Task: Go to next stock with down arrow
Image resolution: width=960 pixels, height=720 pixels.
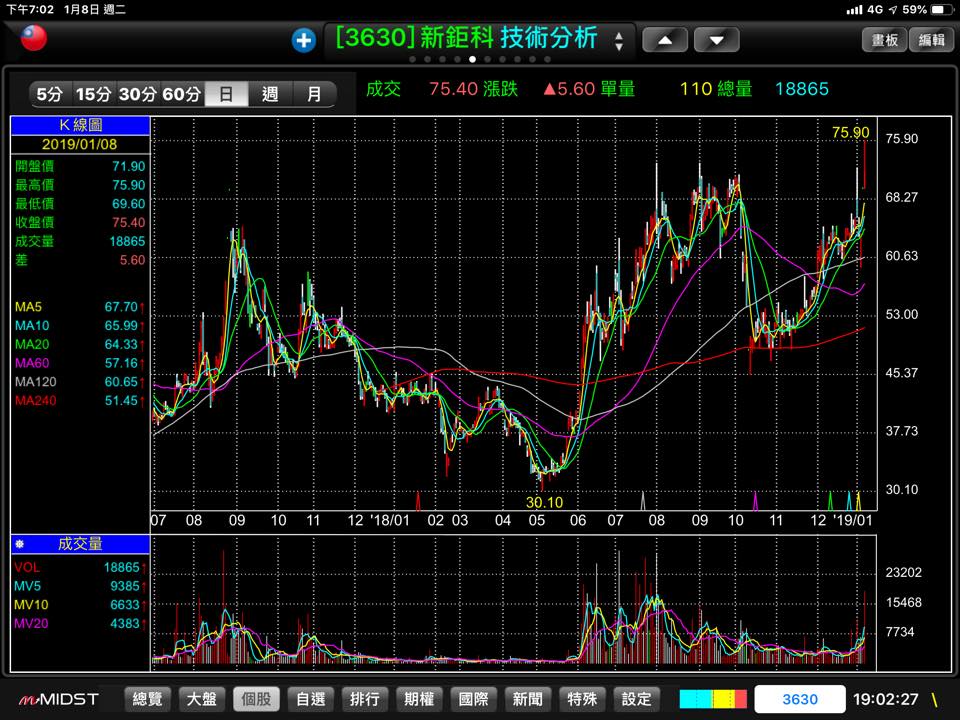Action: click(x=716, y=40)
